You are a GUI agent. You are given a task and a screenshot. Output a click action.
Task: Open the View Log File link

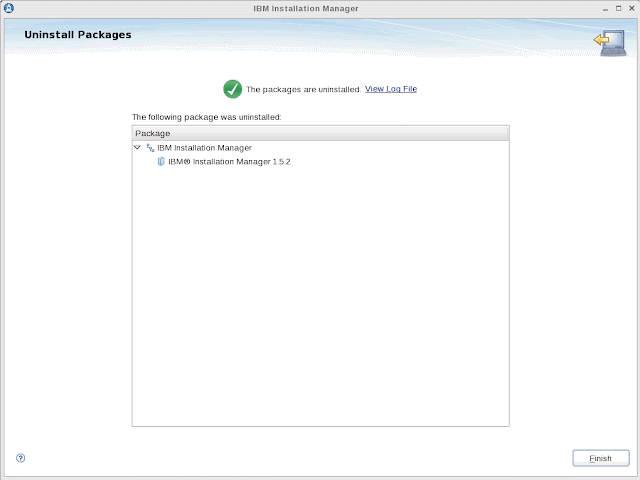pyautogui.click(x=391, y=89)
